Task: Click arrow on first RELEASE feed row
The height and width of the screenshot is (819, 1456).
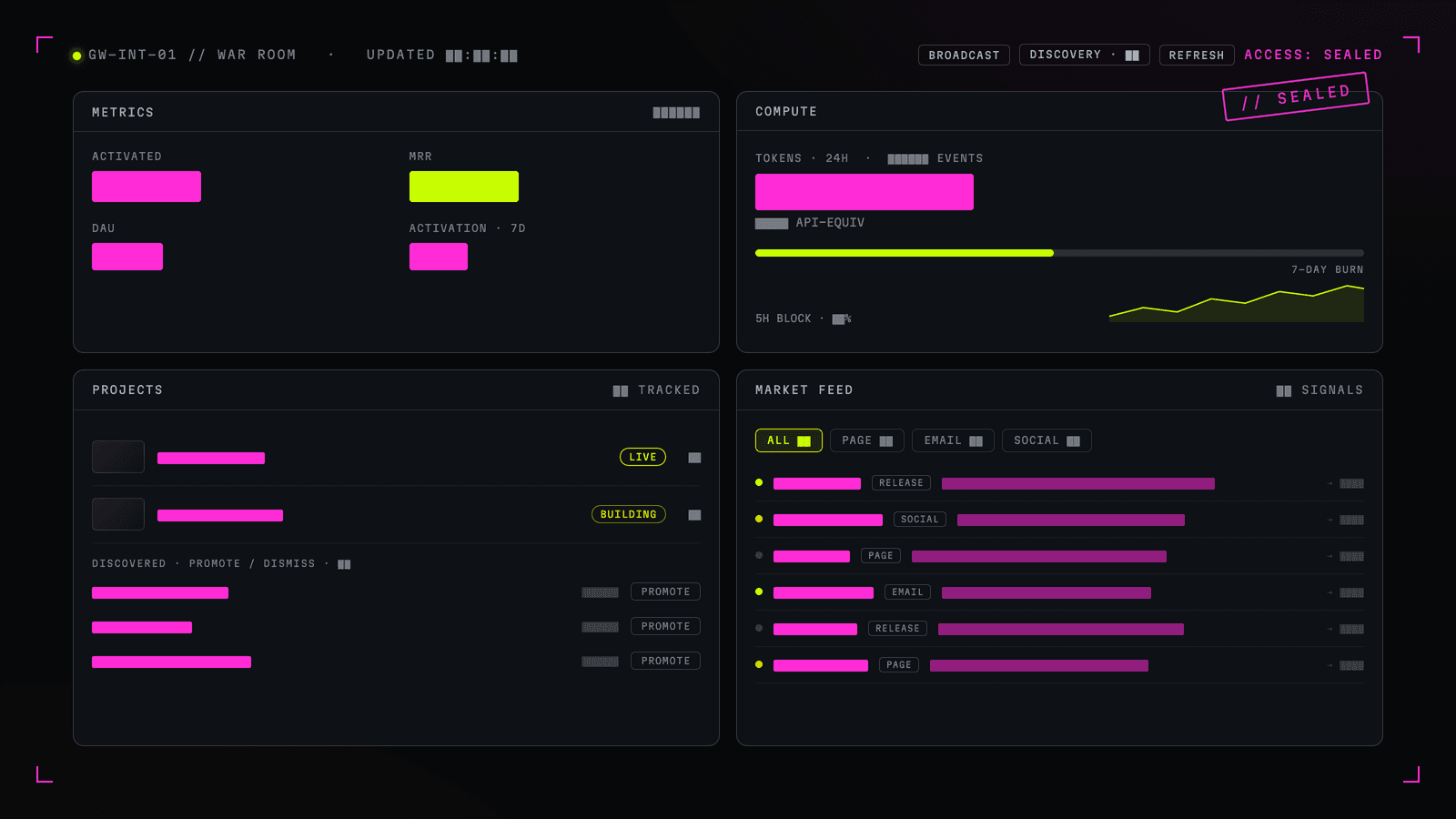Action: 1330,483
